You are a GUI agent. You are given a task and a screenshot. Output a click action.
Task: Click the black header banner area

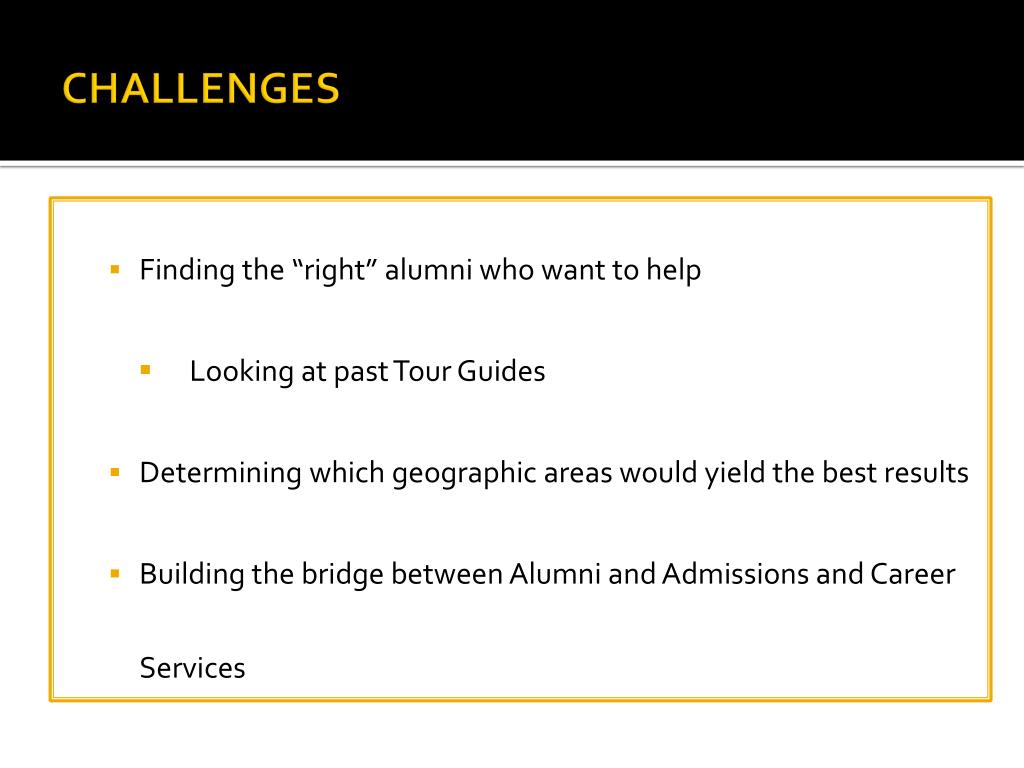coord(512,80)
